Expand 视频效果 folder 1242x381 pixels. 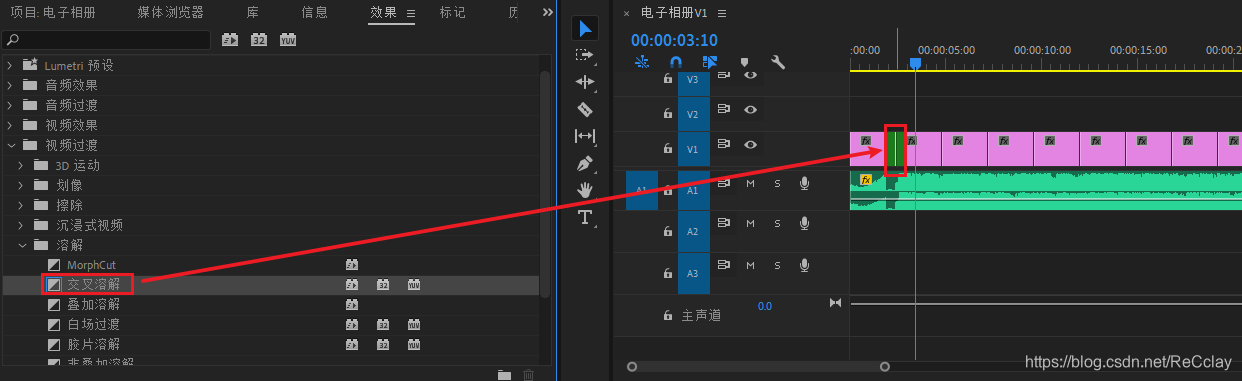point(10,125)
